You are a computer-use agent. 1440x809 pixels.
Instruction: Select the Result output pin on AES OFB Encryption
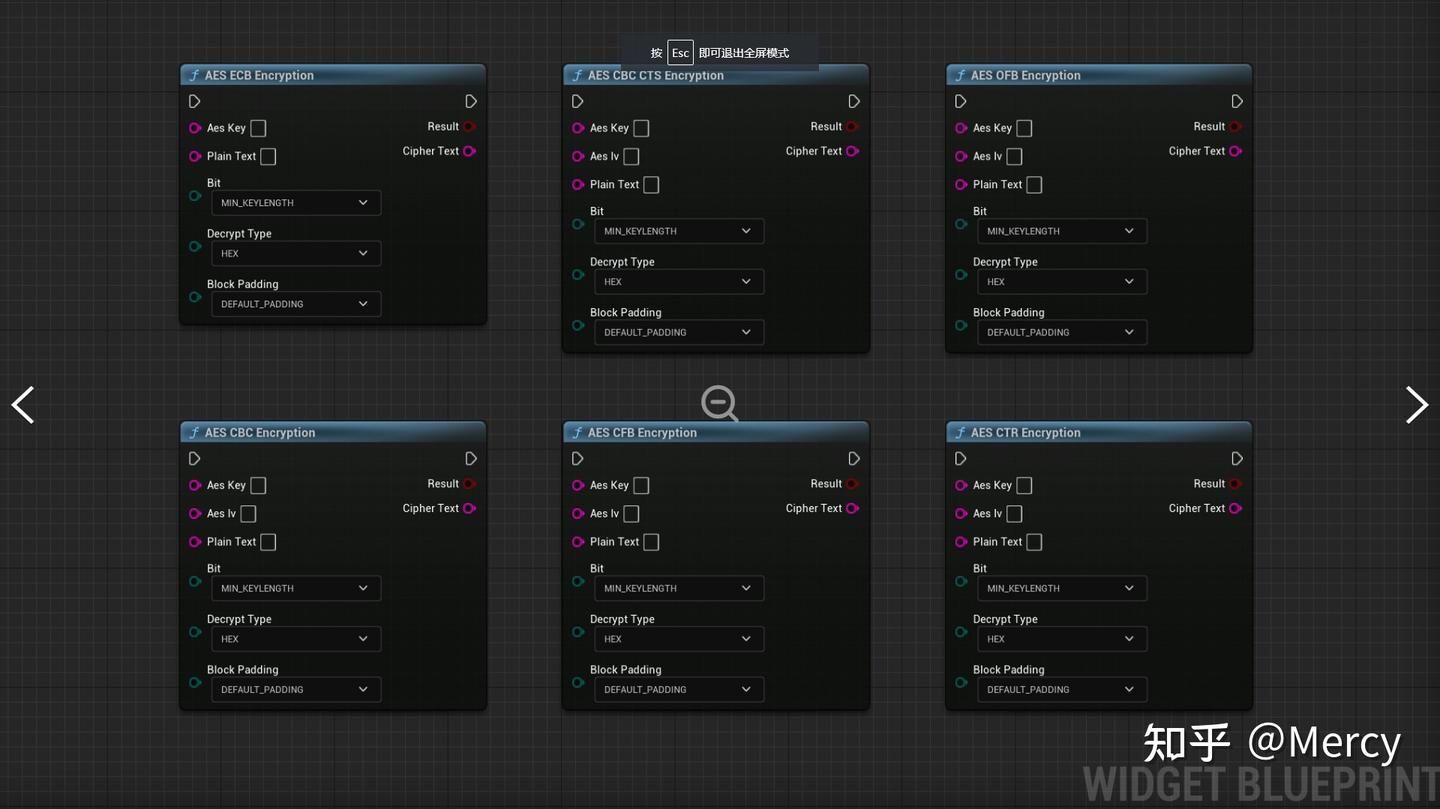(1236, 127)
